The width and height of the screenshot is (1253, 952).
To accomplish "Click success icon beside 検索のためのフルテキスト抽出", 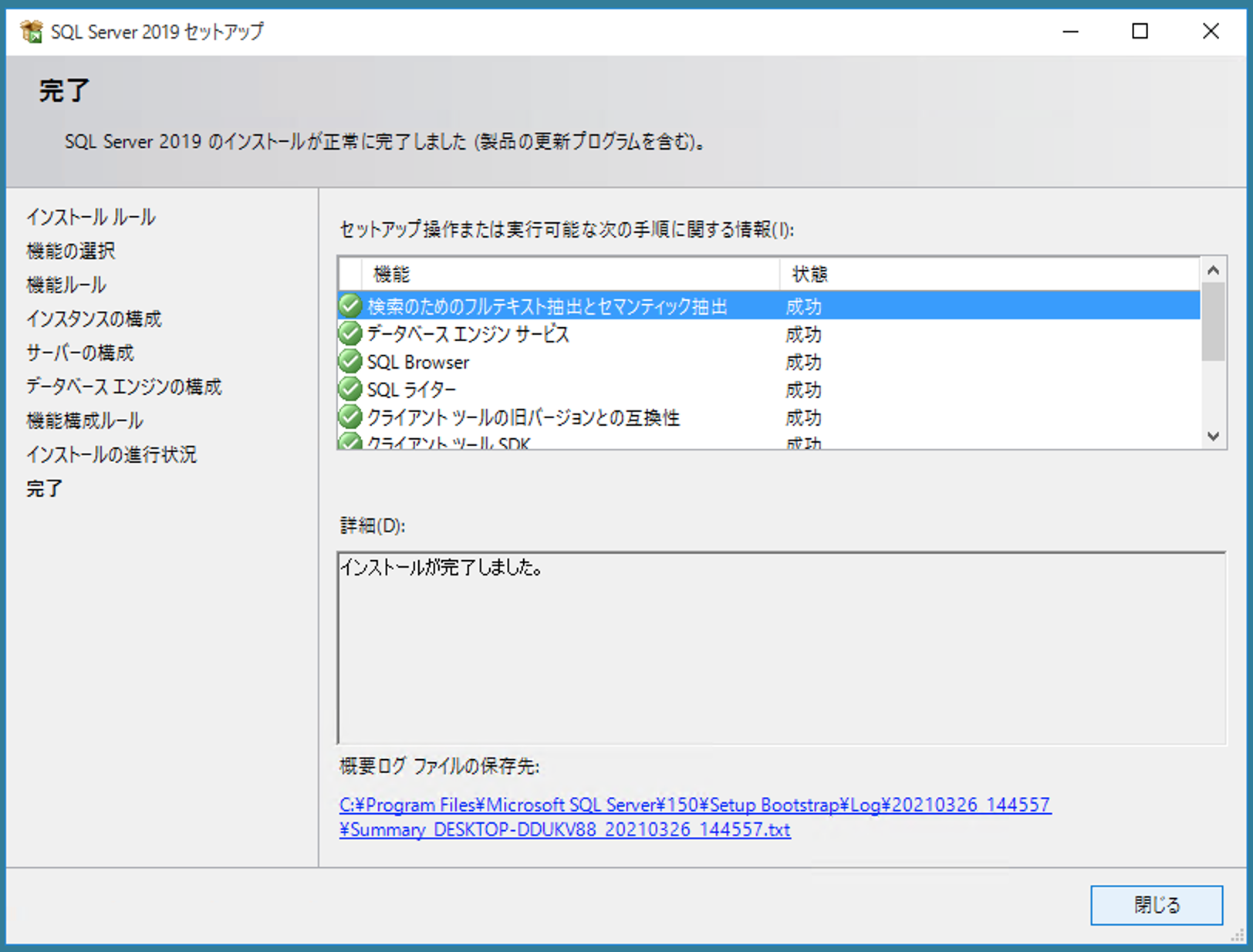I will pyautogui.click(x=350, y=306).
